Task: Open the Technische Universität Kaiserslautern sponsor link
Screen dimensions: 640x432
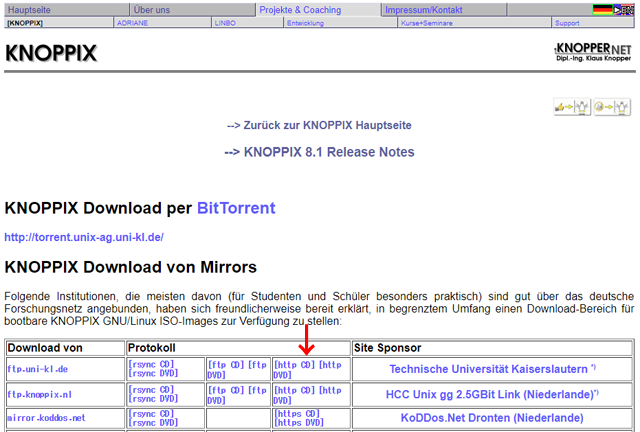Action: pos(489,369)
